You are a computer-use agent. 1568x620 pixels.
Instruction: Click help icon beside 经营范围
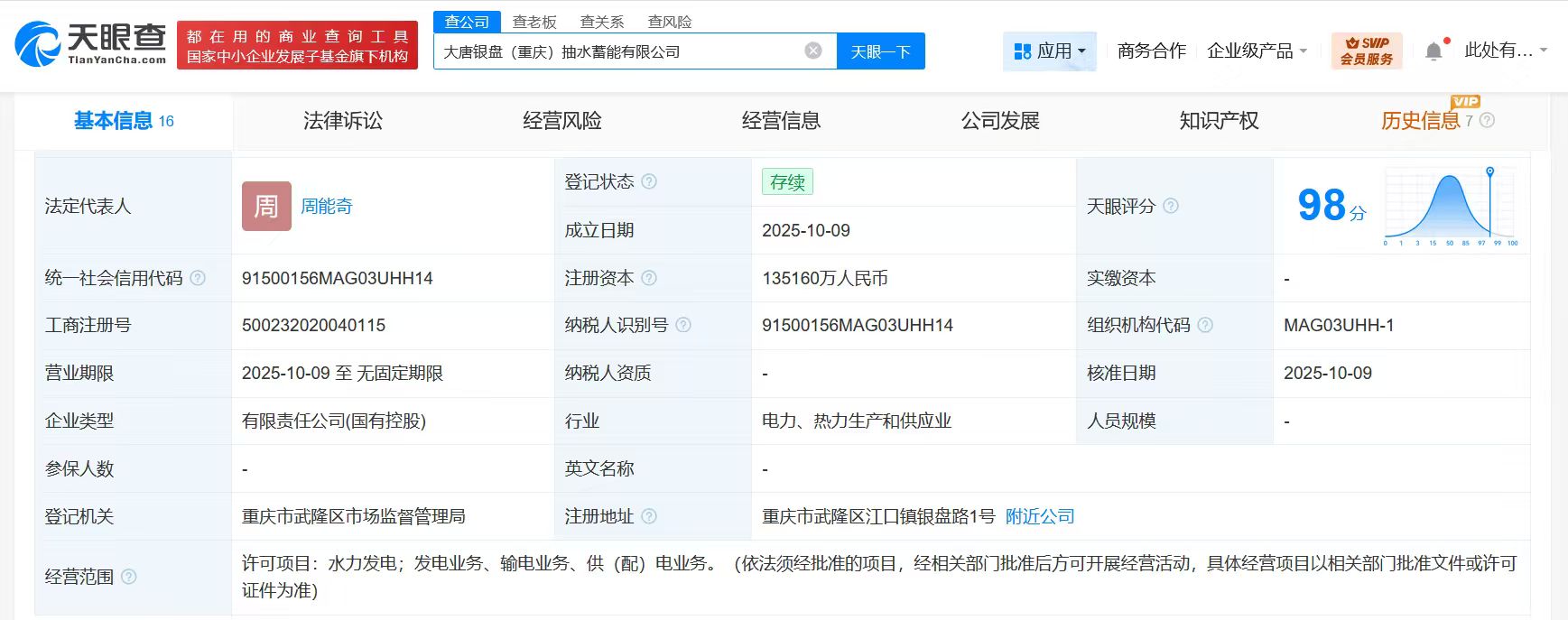[x=129, y=577]
